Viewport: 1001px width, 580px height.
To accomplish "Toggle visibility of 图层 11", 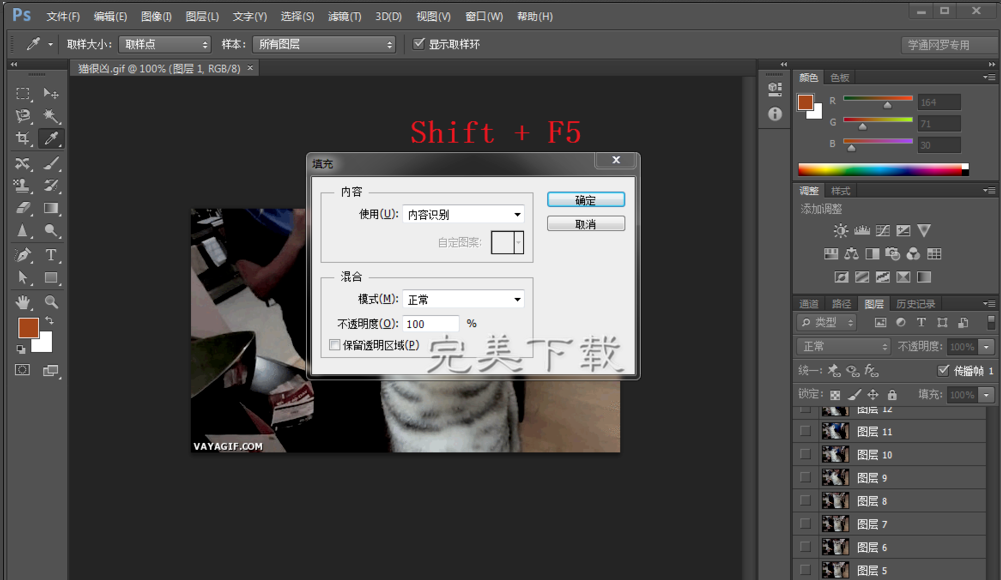I will 805,431.
